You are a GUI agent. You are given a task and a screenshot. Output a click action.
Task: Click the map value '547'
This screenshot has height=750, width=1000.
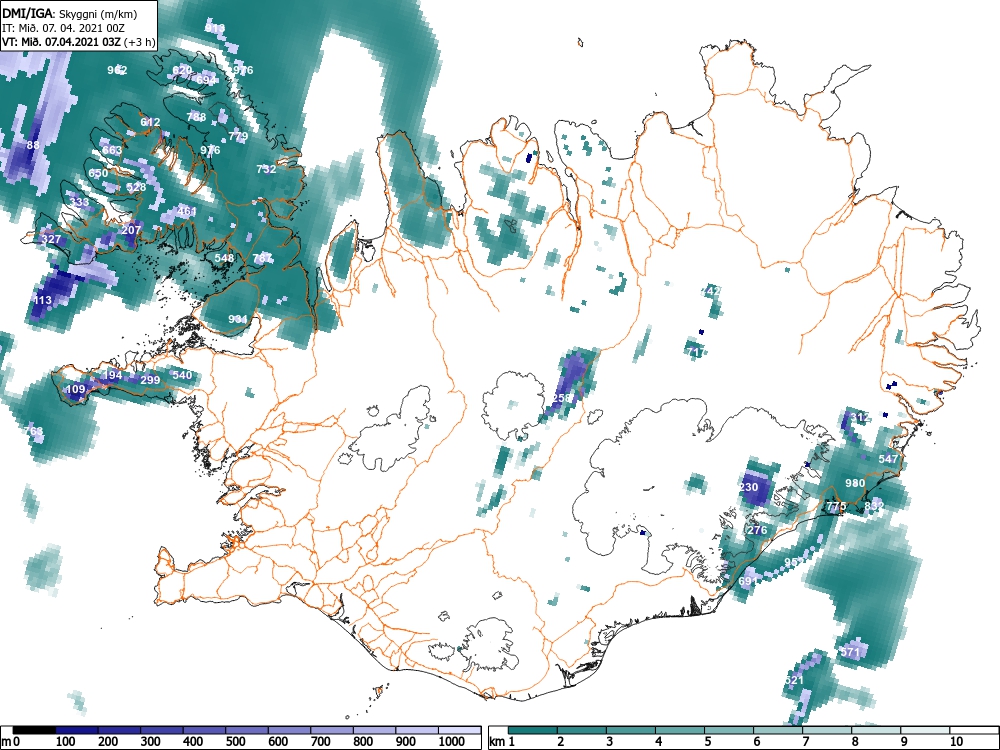(888, 459)
